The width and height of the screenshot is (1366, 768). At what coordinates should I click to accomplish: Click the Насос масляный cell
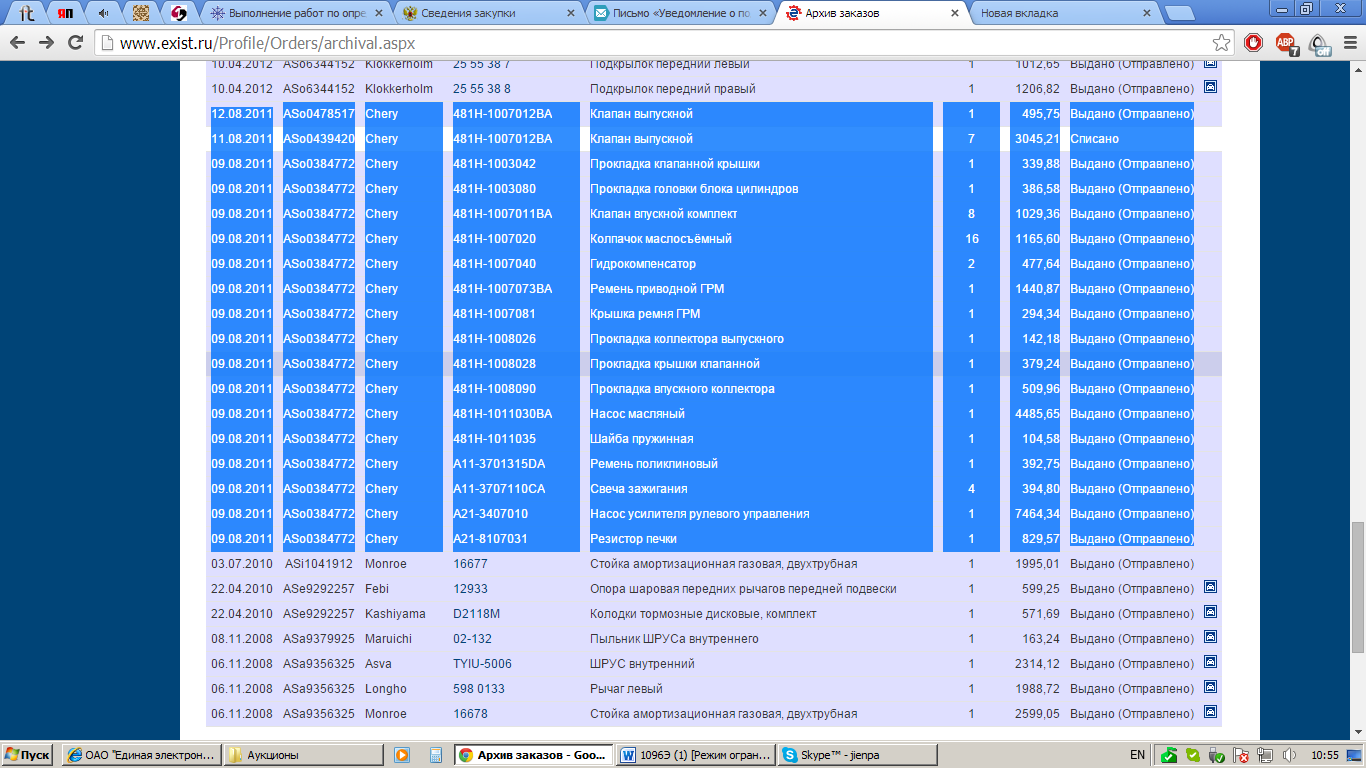tap(638, 413)
